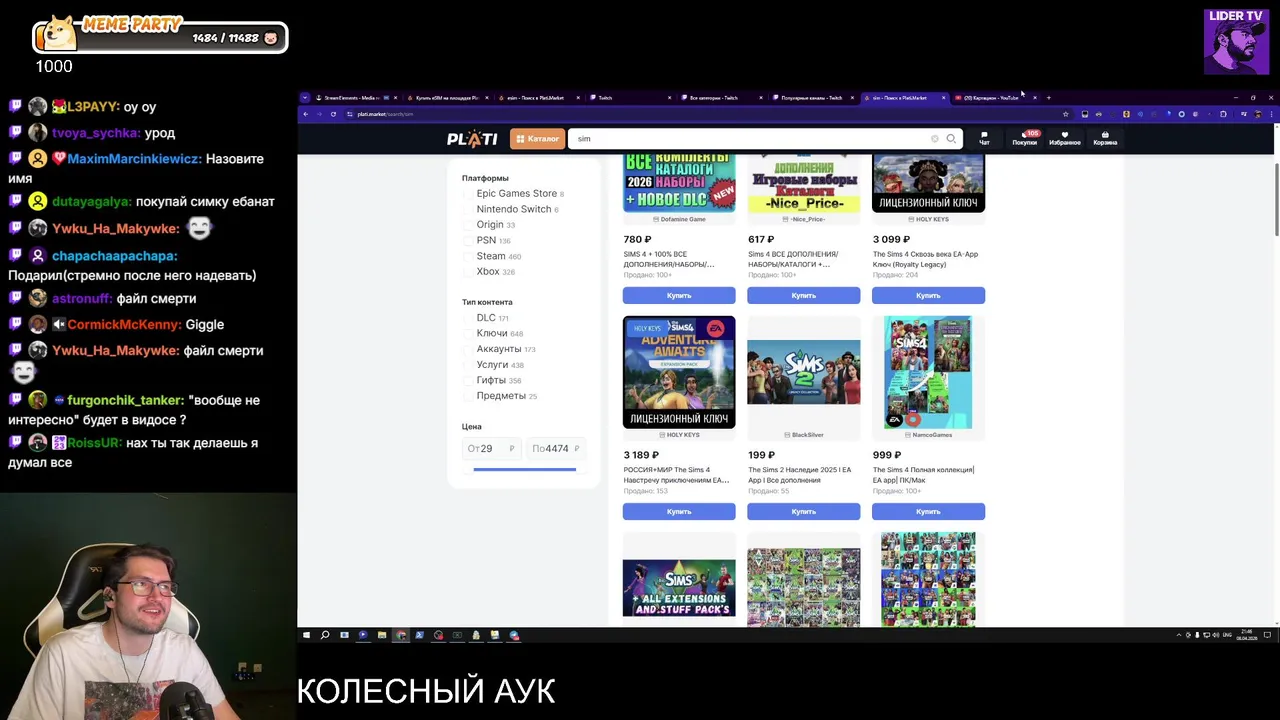This screenshot has height=720, width=1280.
Task: Click Купить under the 999 ₽ item
Action: tap(928, 512)
